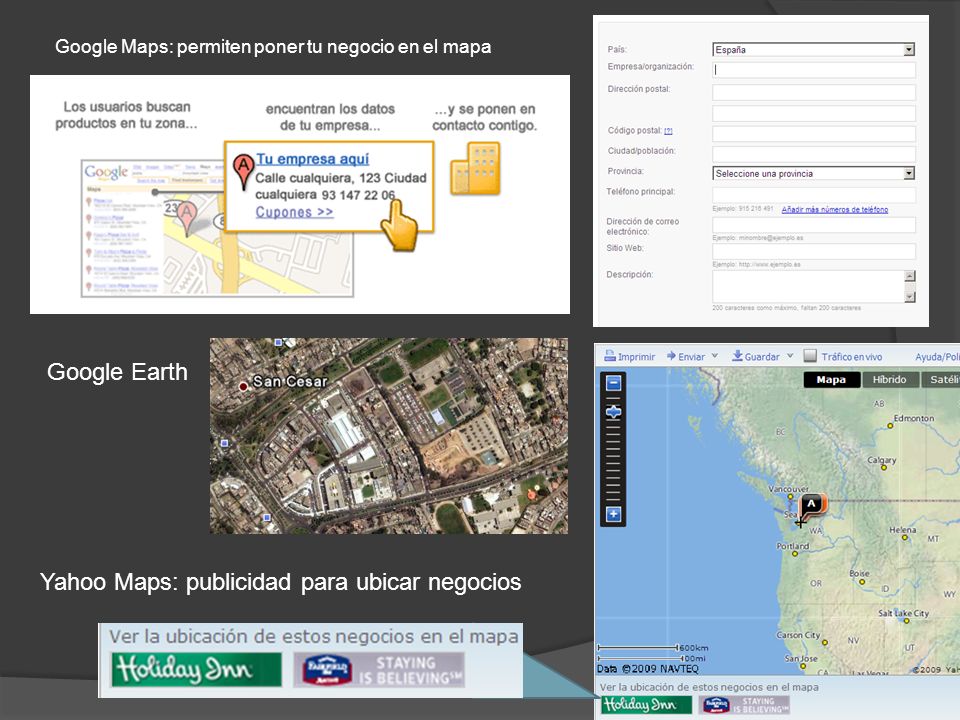
Task: Click the Código postal input field
Action: point(814,133)
